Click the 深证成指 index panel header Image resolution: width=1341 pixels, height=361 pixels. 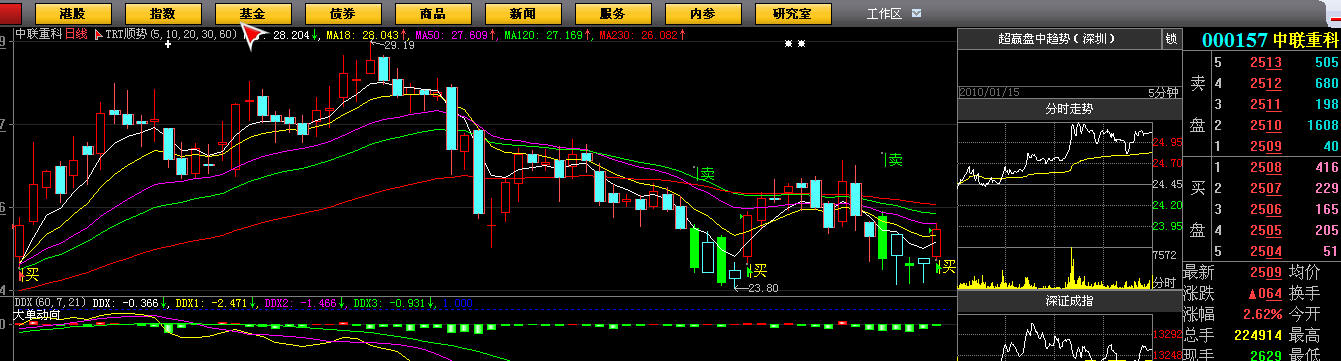pos(1068,299)
